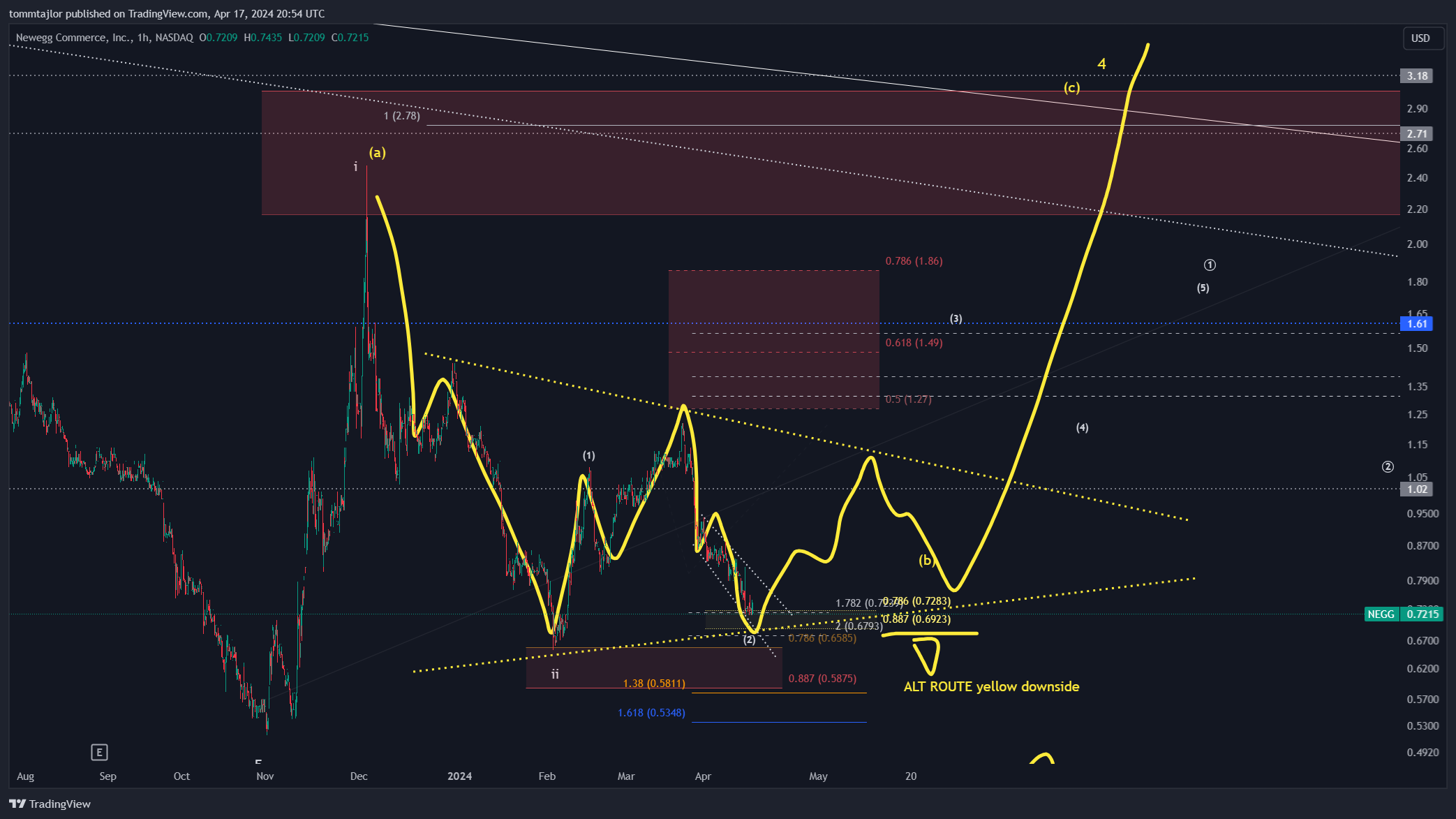
Task: Click the 'ii' wave label in the lower box
Action: [555, 674]
